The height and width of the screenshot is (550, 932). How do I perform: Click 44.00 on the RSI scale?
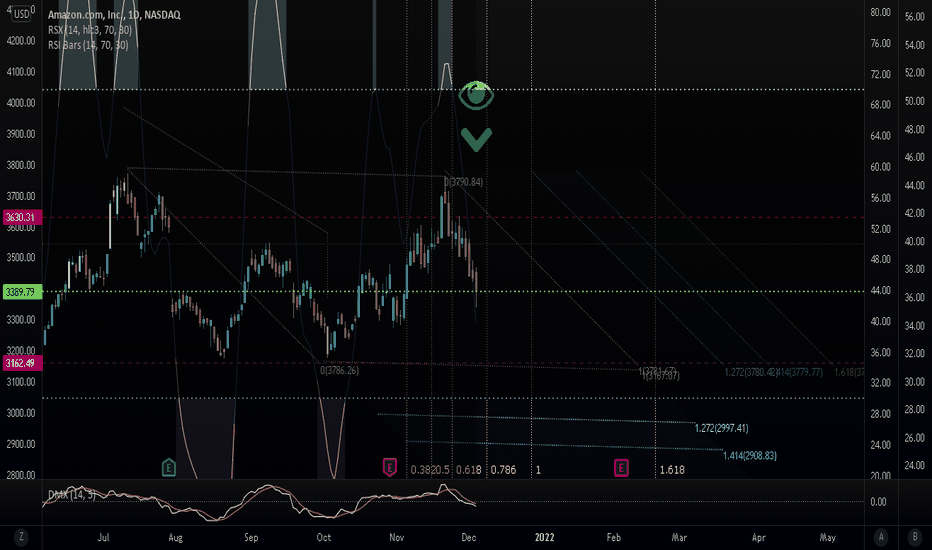tap(880, 291)
